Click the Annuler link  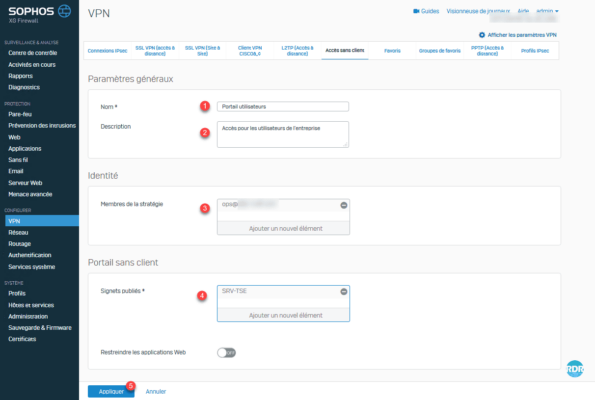(x=156, y=391)
